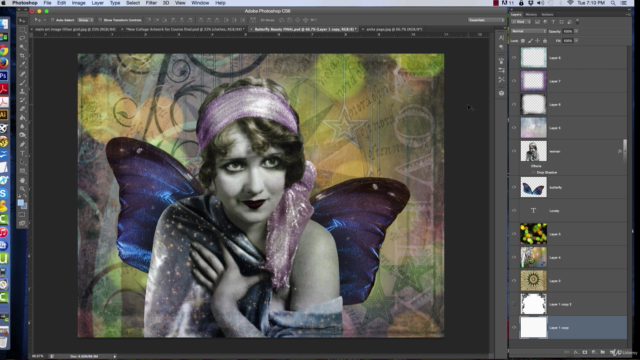Filter layers by adjustment layer icon
The width and height of the screenshot is (640, 360).
545,22
